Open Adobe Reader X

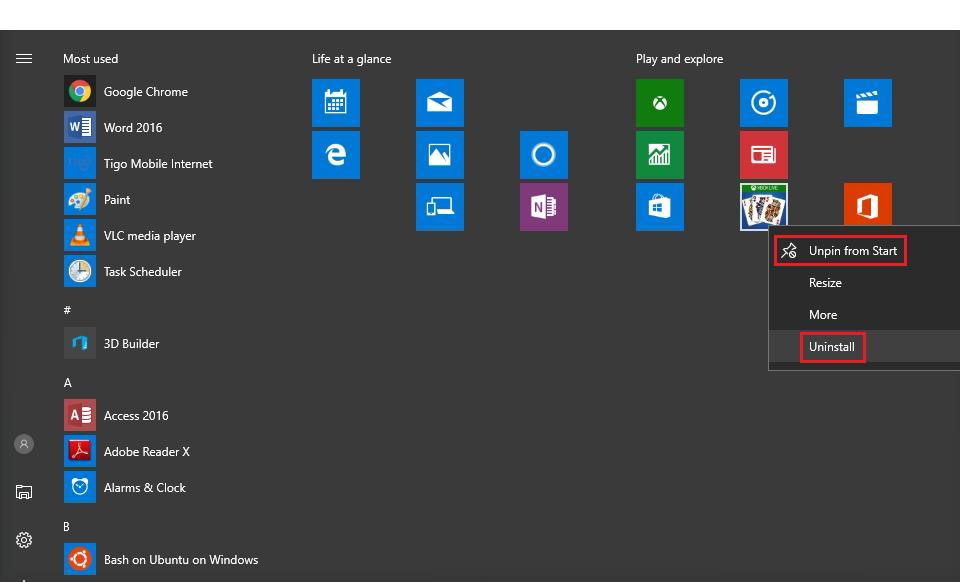(x=127, y=452)
